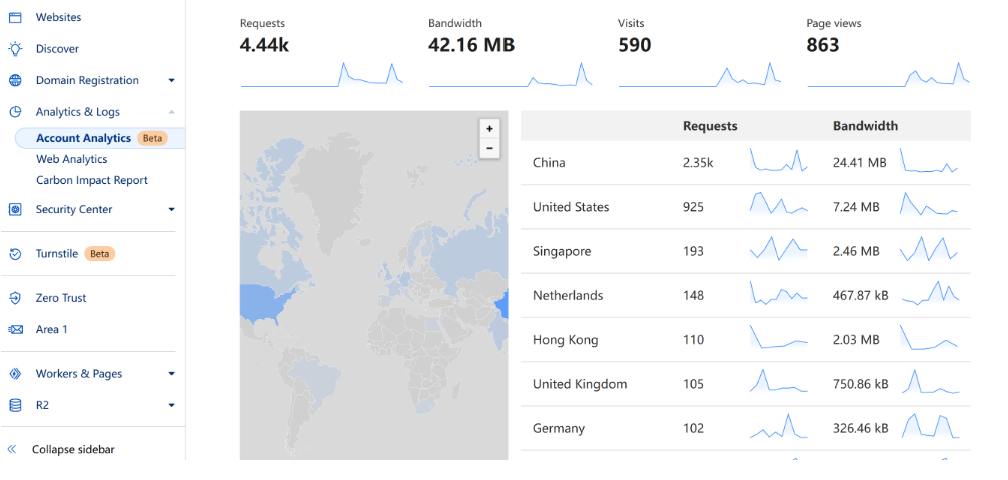The width and height of the screenshot is (1008, 480).
Task: Click the Bandwidth total sparkline chart
Action: pyautogui.click(x=510, y=75)
